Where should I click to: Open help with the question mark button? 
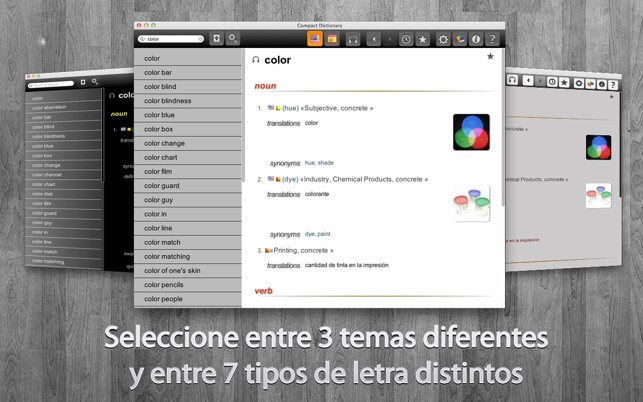pyautogui.click(x=492, y=39)
